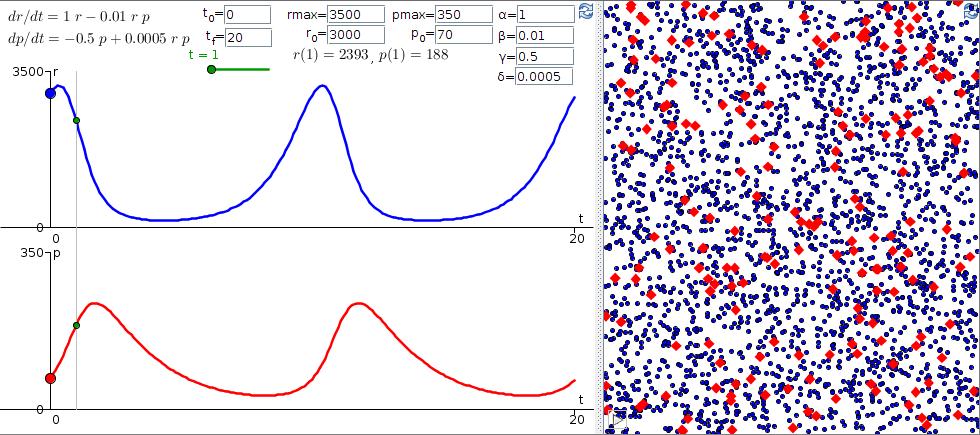
Task: Click the rmax input field
Action: click(x=355, y=14)
